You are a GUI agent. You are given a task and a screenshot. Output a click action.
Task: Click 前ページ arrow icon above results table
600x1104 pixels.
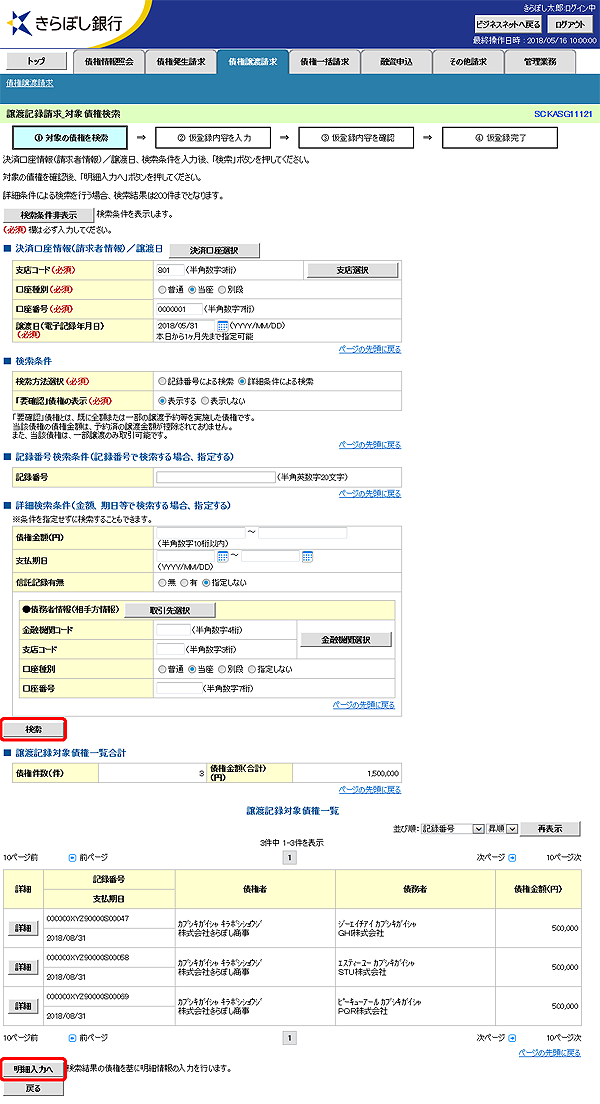tap(72, 858)
